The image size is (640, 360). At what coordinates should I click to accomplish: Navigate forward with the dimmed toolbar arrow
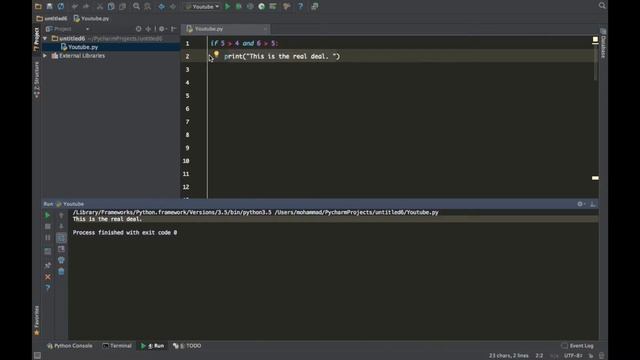173,7
